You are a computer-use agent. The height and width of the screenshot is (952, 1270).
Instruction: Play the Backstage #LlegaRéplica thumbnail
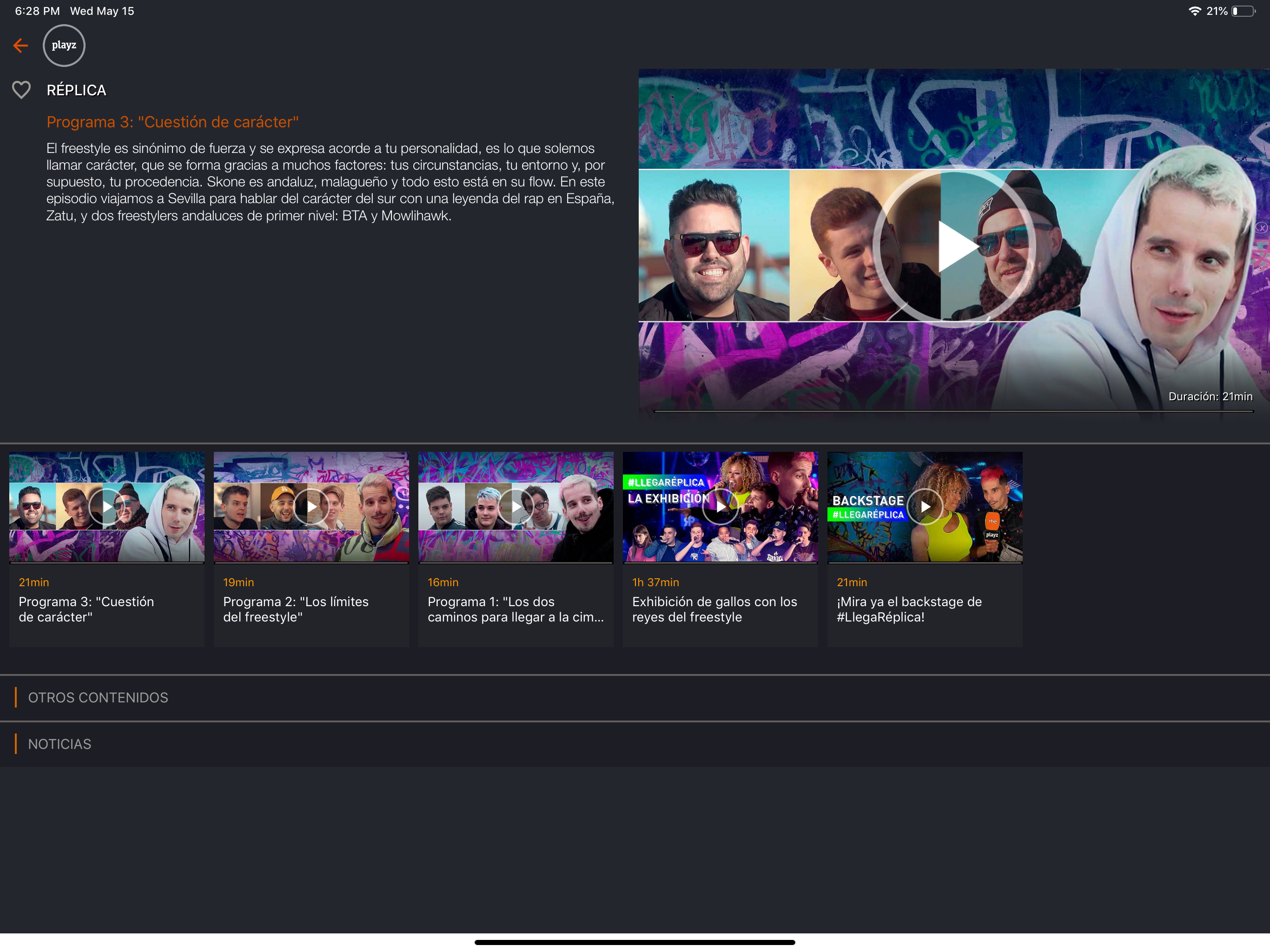924,506
